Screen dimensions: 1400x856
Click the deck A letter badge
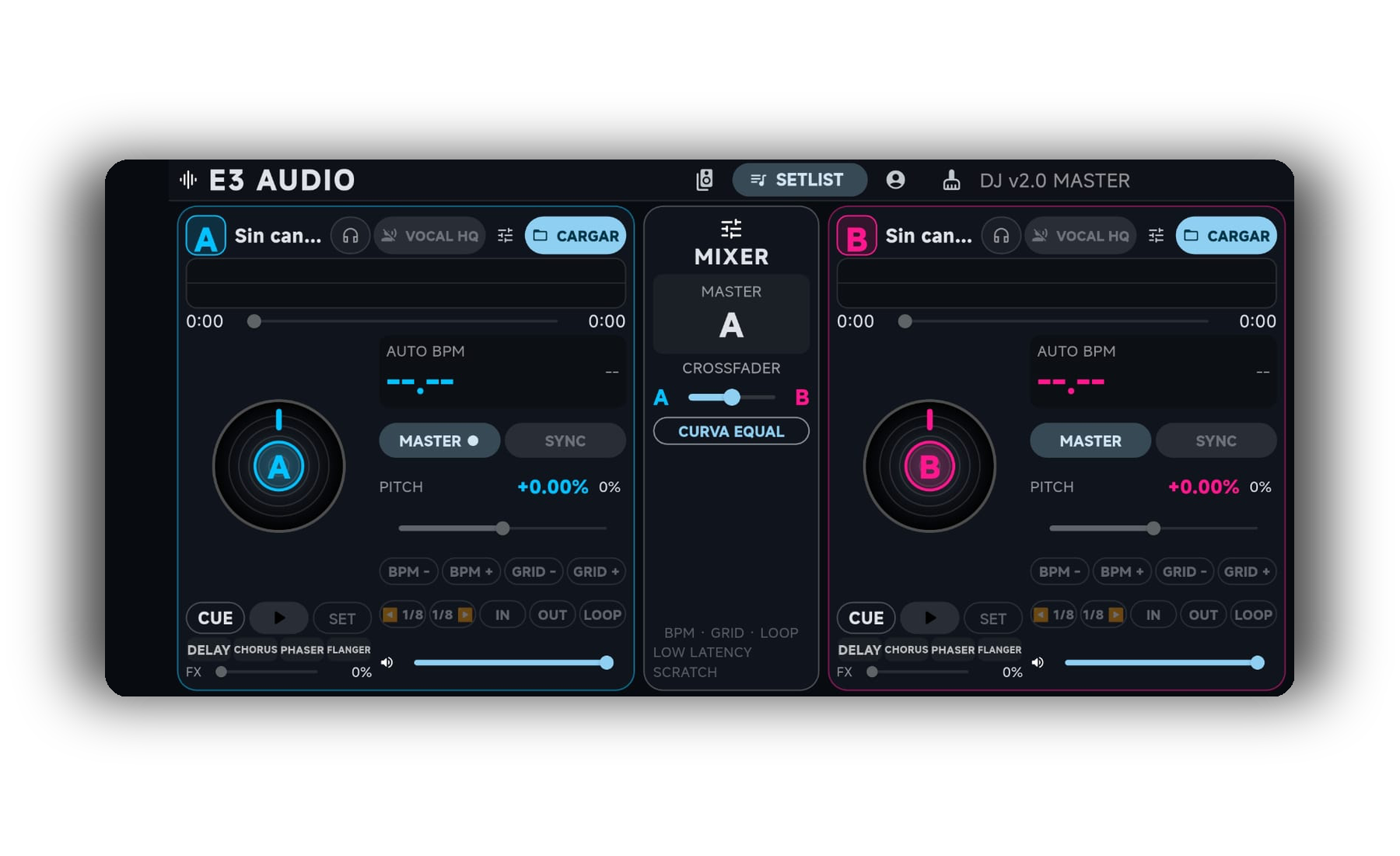pyautogui.click(x=206, y=236)
